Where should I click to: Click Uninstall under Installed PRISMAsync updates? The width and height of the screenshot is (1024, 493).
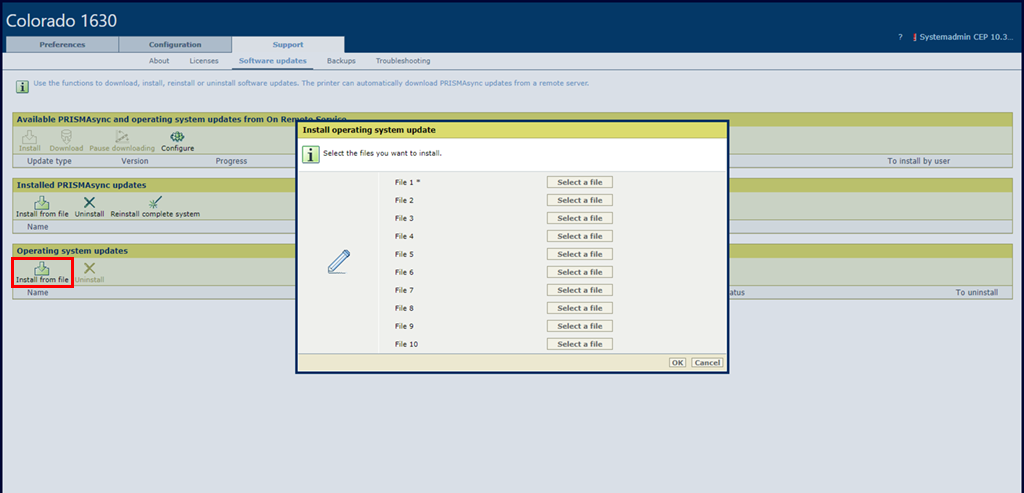(89, 202)
